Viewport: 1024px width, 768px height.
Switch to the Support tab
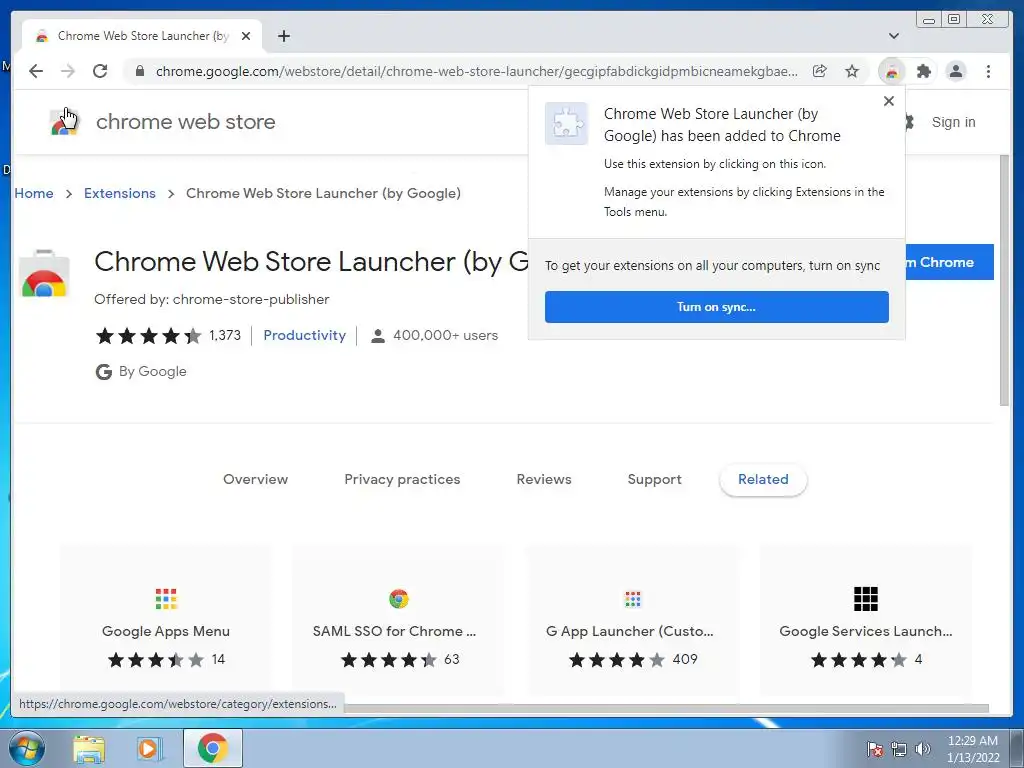654,479
